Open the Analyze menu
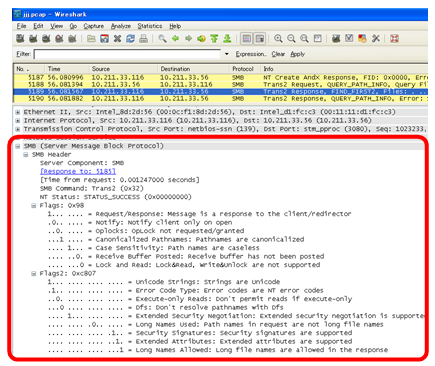 pos(121,26)
